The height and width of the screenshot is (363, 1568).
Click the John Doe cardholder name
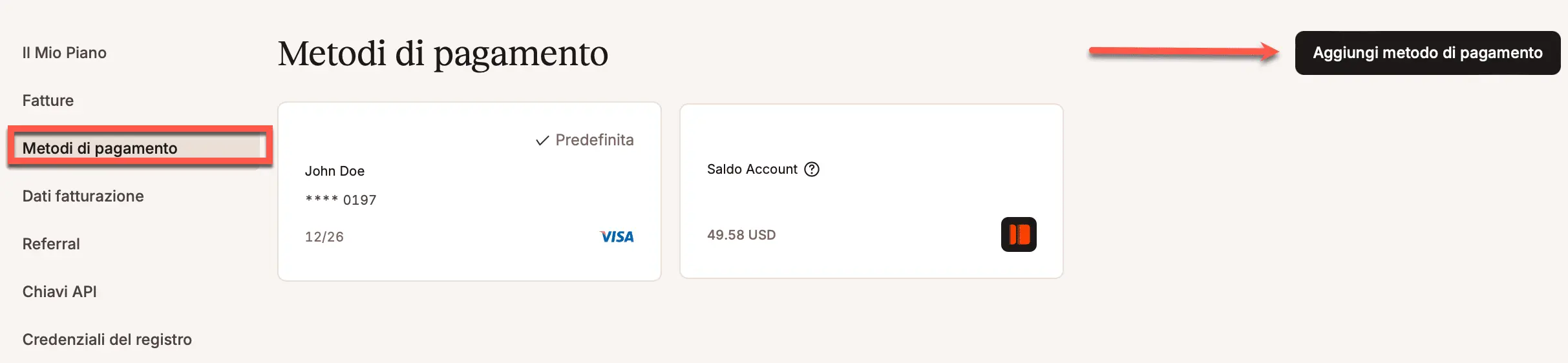point(335,171)
